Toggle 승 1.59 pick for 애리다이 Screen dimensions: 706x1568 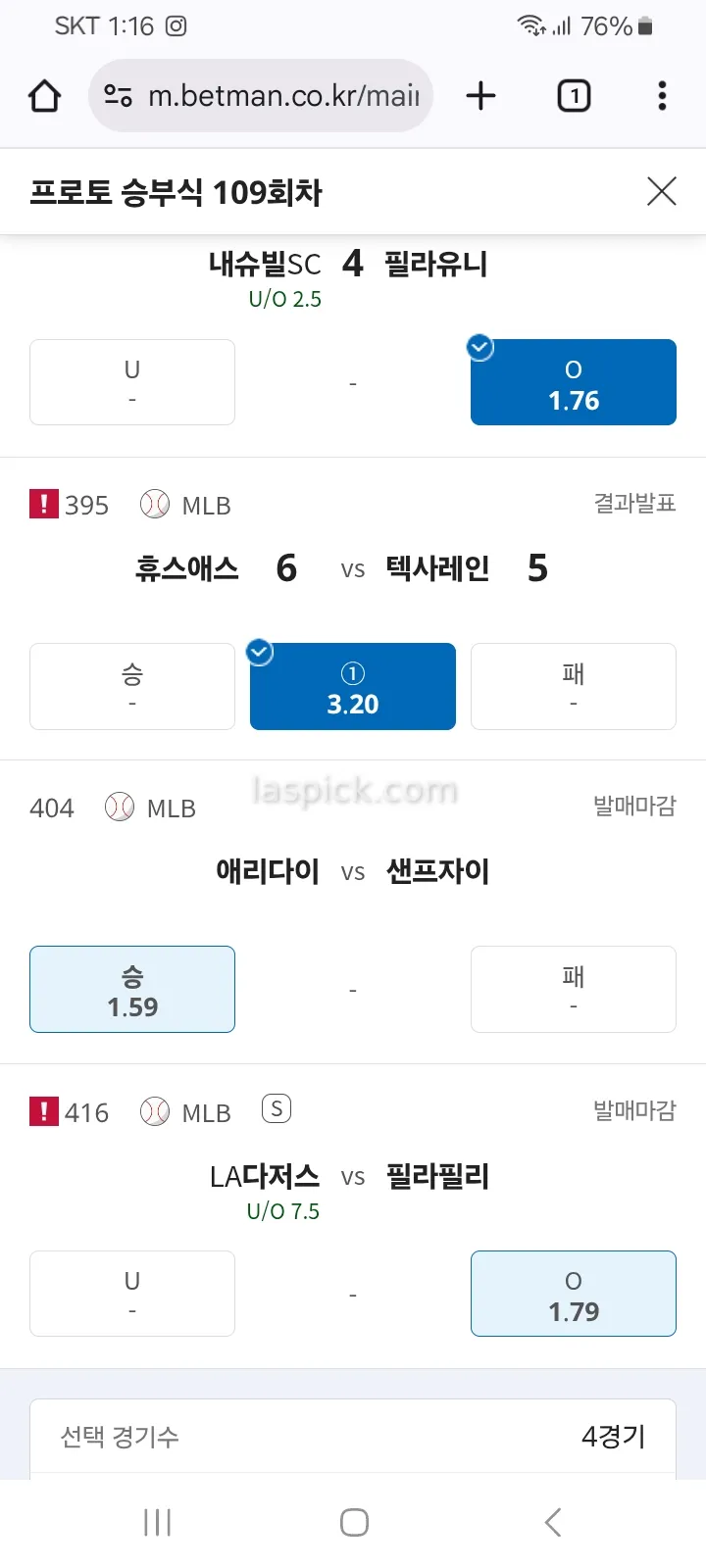point(132,989)
